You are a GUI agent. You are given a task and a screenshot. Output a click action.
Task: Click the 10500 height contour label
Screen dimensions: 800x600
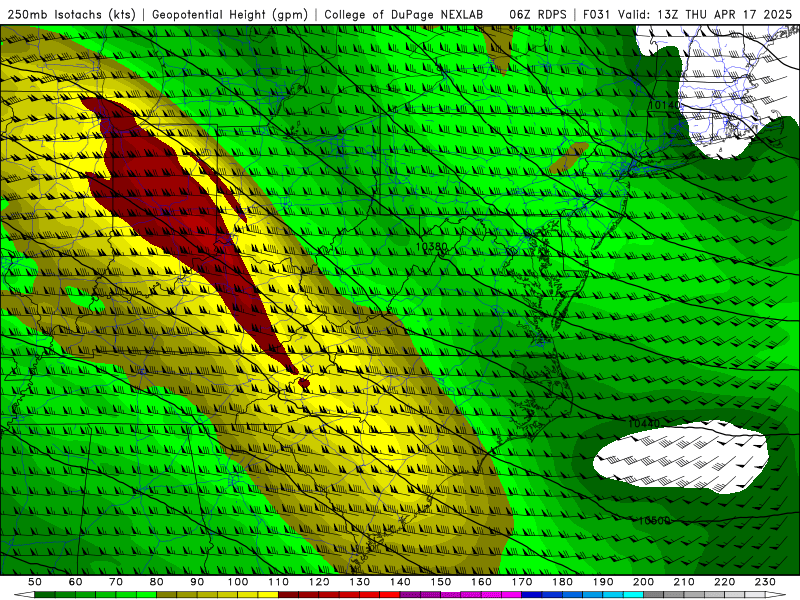pos(654,520)
